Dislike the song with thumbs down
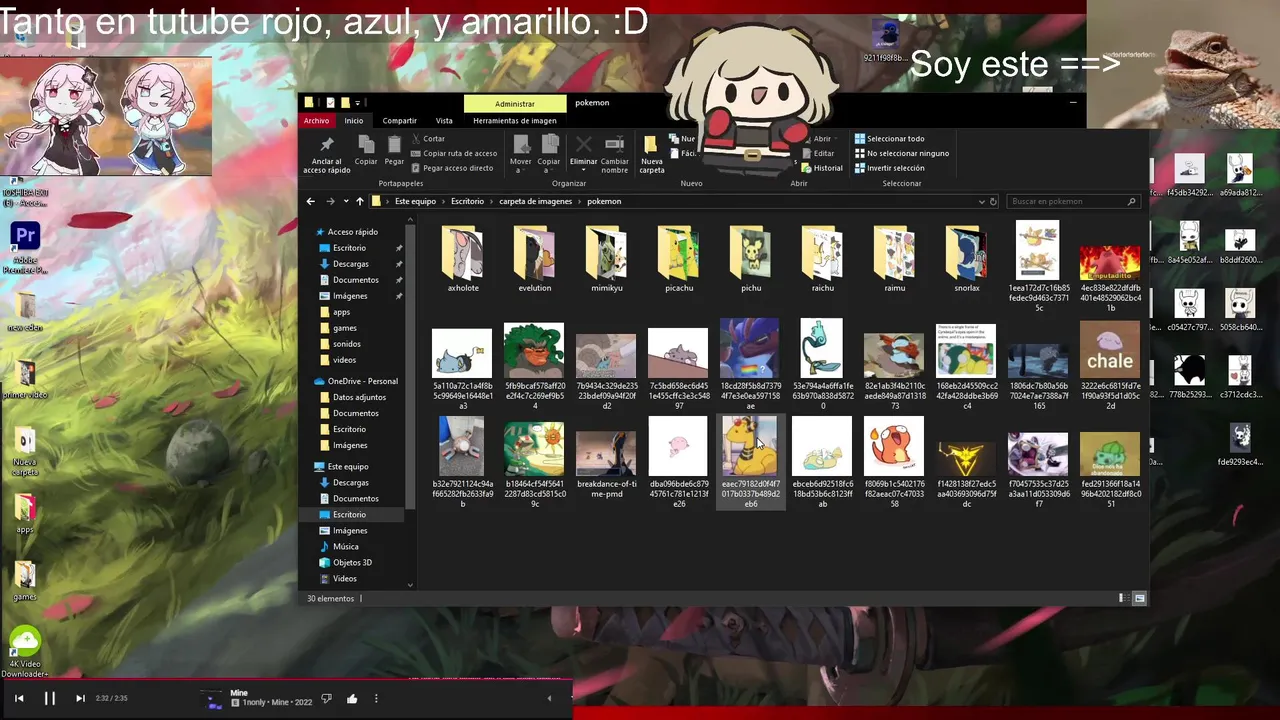This screenshot has width=1280, height=720. pyautogui.click(x=326, y=699)
